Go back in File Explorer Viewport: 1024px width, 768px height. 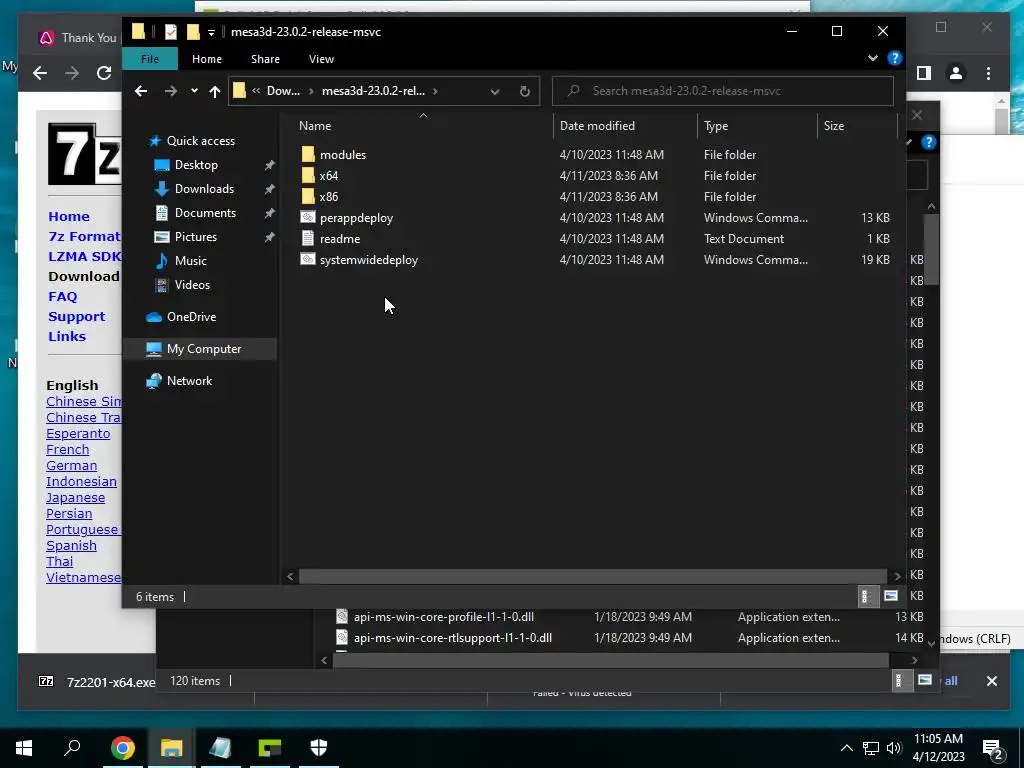tap(141, 91)
